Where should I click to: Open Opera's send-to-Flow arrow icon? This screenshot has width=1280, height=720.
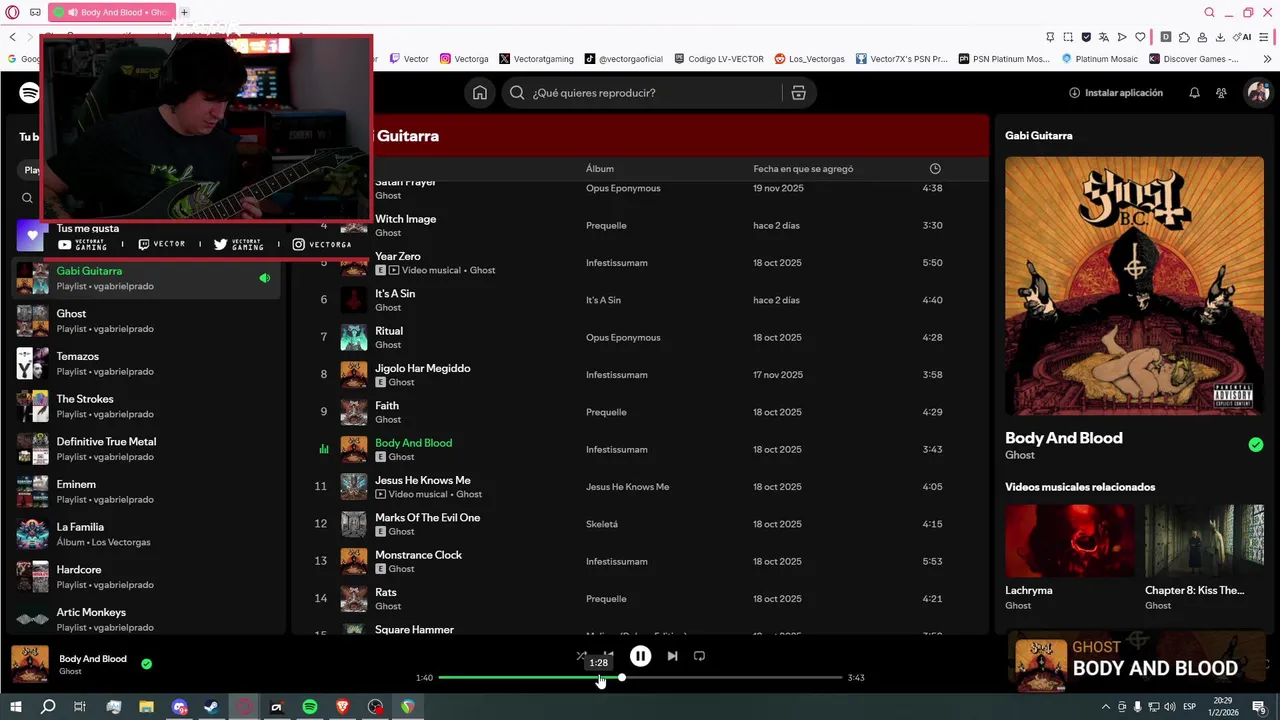point(1122,37)
